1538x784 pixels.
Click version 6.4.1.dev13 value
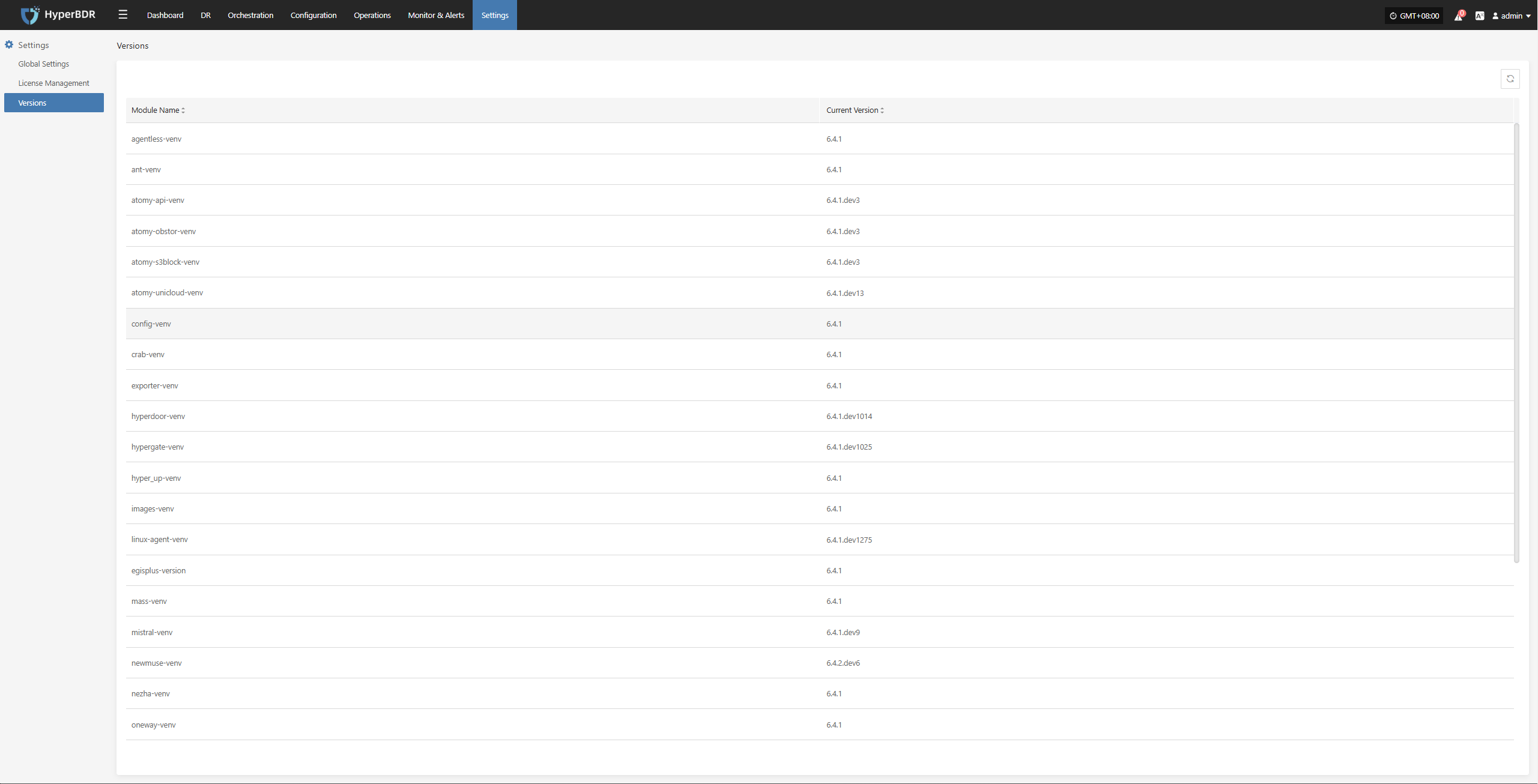pos(845,293)
